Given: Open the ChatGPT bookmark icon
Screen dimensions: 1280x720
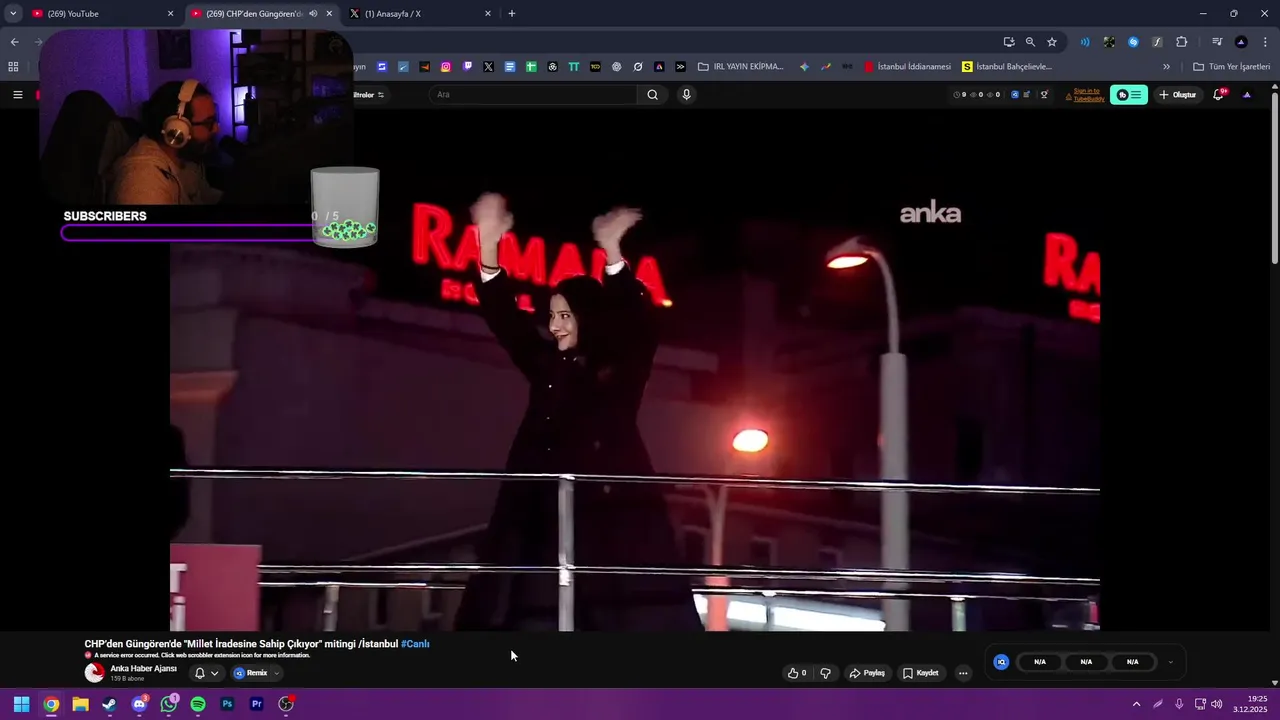Looking at the screenshot, I should coord(616,67).
